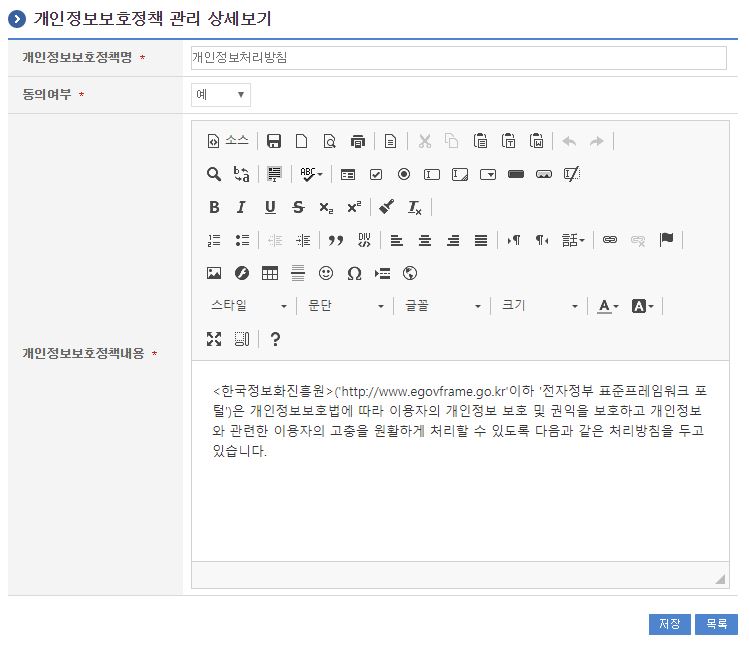This screenshot has width=749, height=648.
Task: Insert a radio button form element
Action: (x=404, y=174)
